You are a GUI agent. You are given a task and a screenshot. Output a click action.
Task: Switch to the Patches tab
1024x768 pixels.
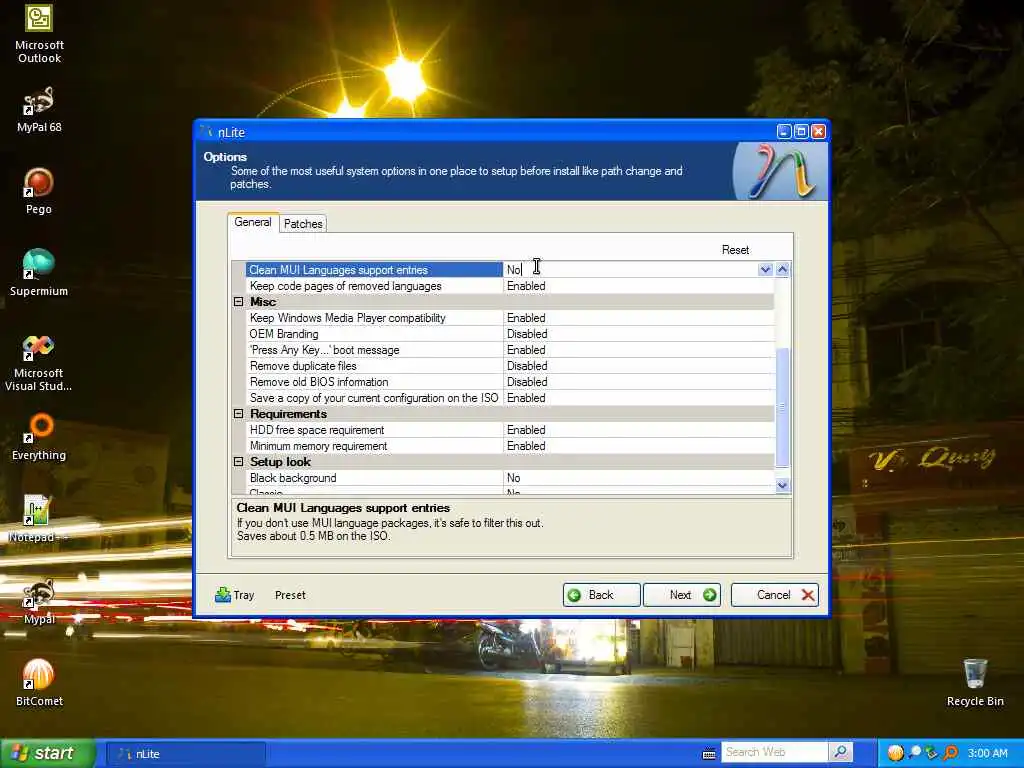(x=303, y=223)
